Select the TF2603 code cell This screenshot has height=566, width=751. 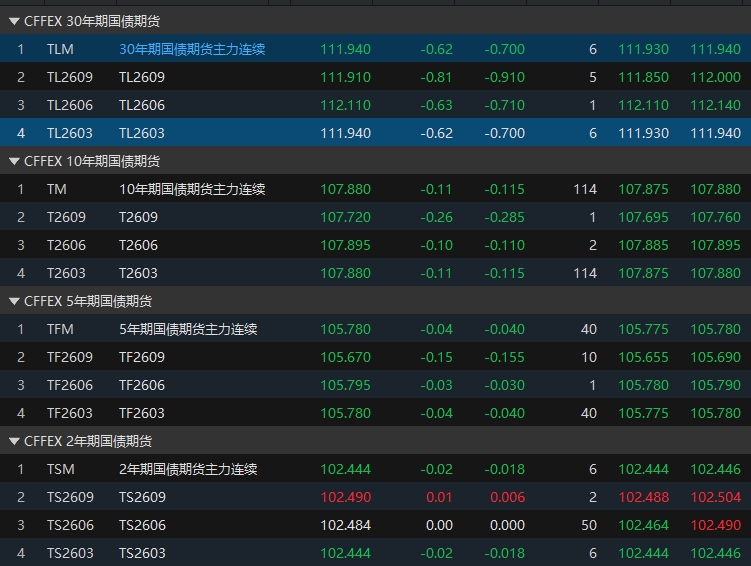pos(70,413)
